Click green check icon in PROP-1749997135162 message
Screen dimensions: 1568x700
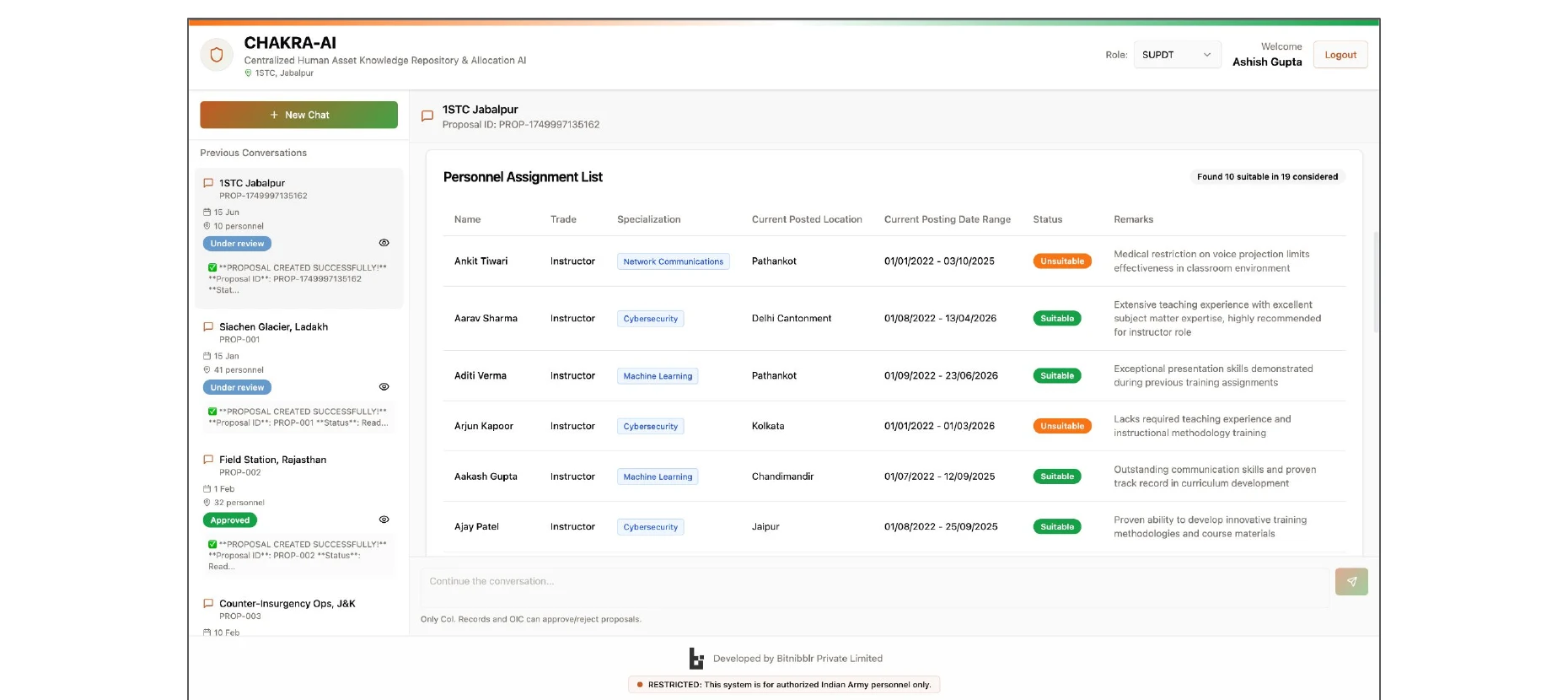[212, 267]
